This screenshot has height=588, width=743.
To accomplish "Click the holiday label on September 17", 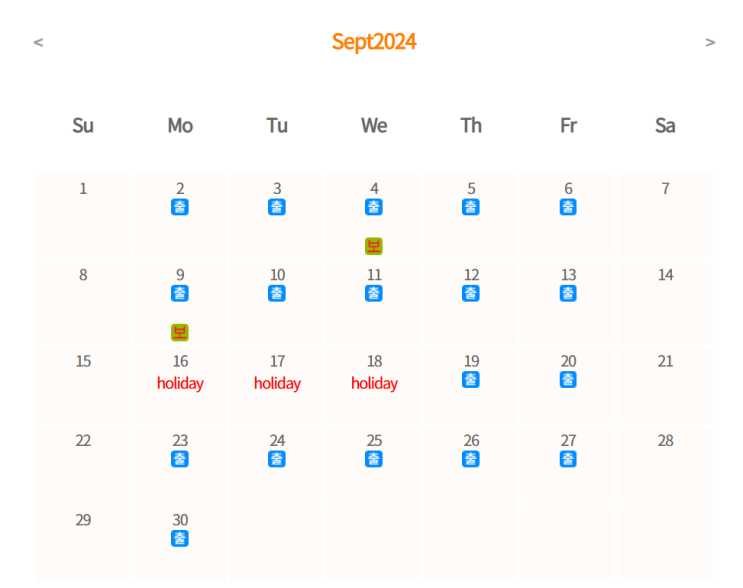I will [277, 383].
